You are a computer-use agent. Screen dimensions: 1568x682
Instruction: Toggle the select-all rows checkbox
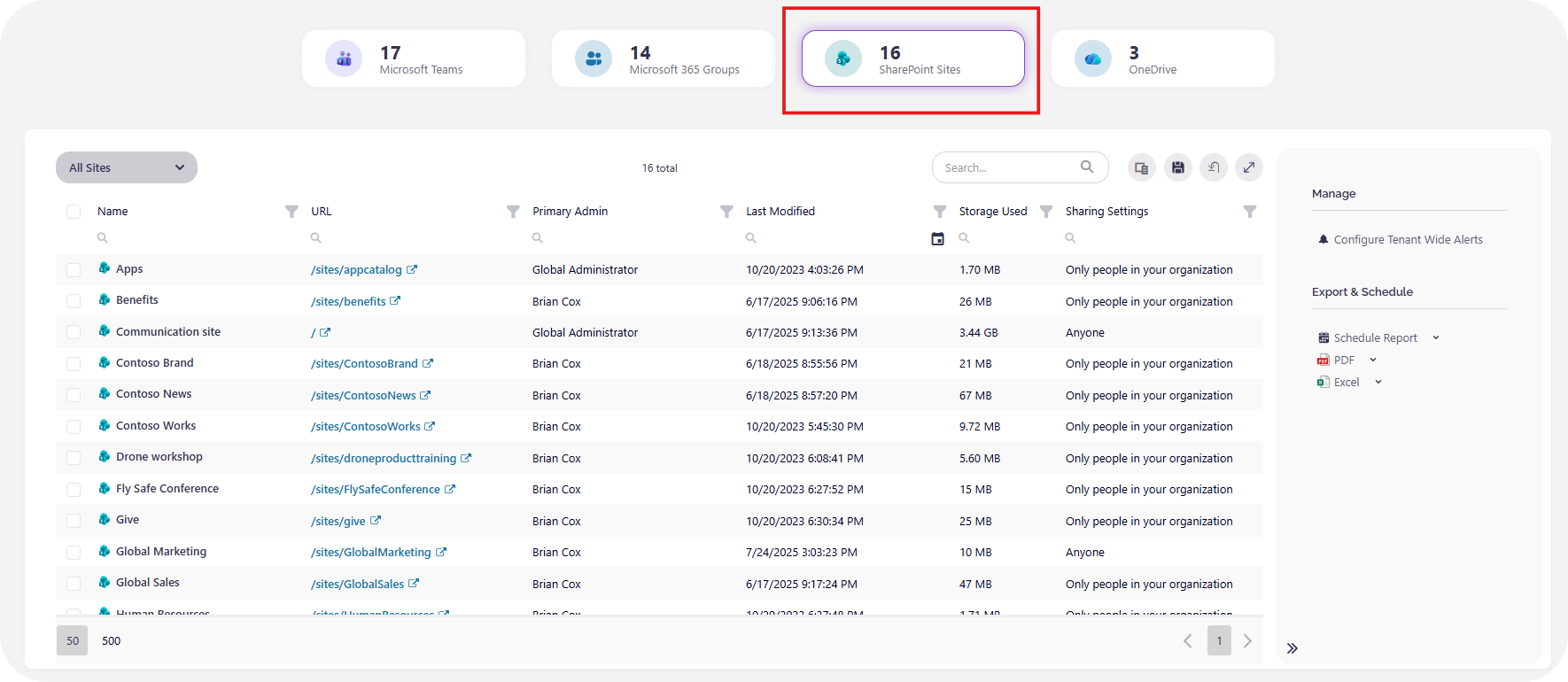tap(74, 212)
